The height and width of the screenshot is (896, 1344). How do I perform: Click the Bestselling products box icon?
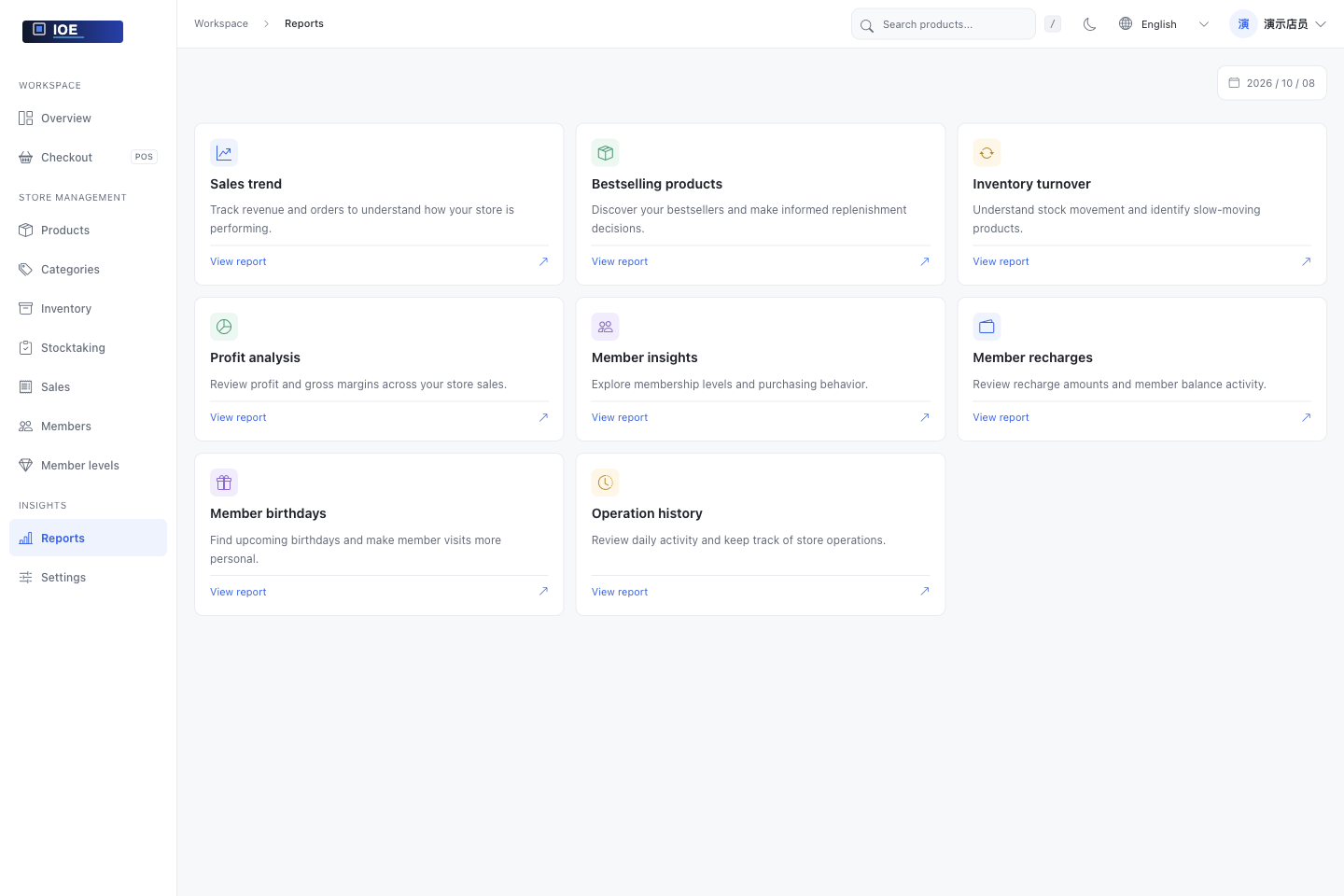tap(606, 153)
